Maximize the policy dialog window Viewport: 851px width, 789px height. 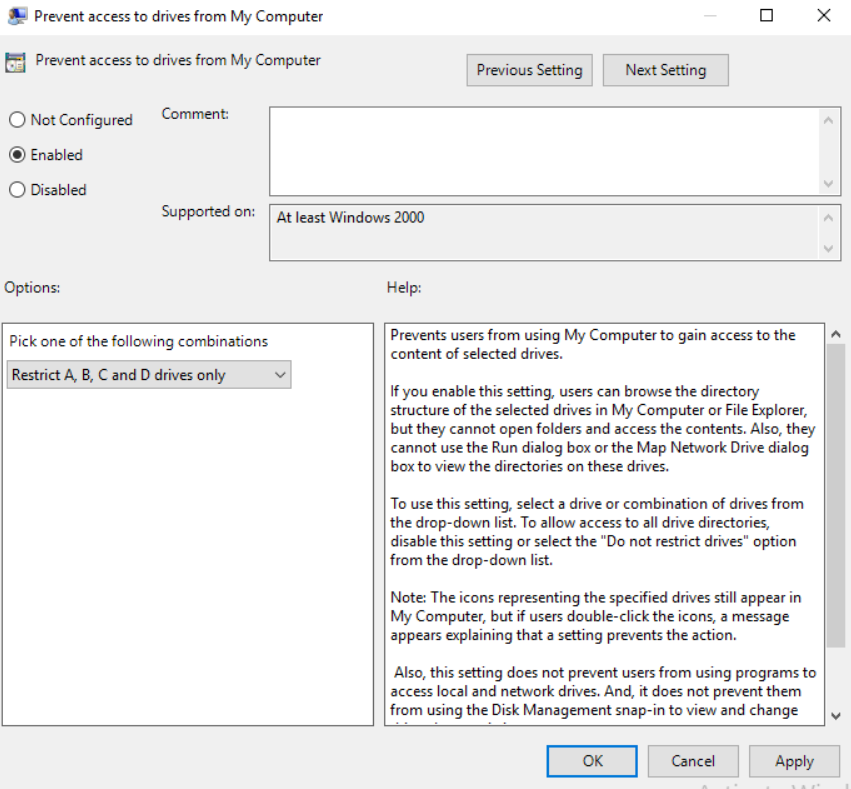click(767, 16)
